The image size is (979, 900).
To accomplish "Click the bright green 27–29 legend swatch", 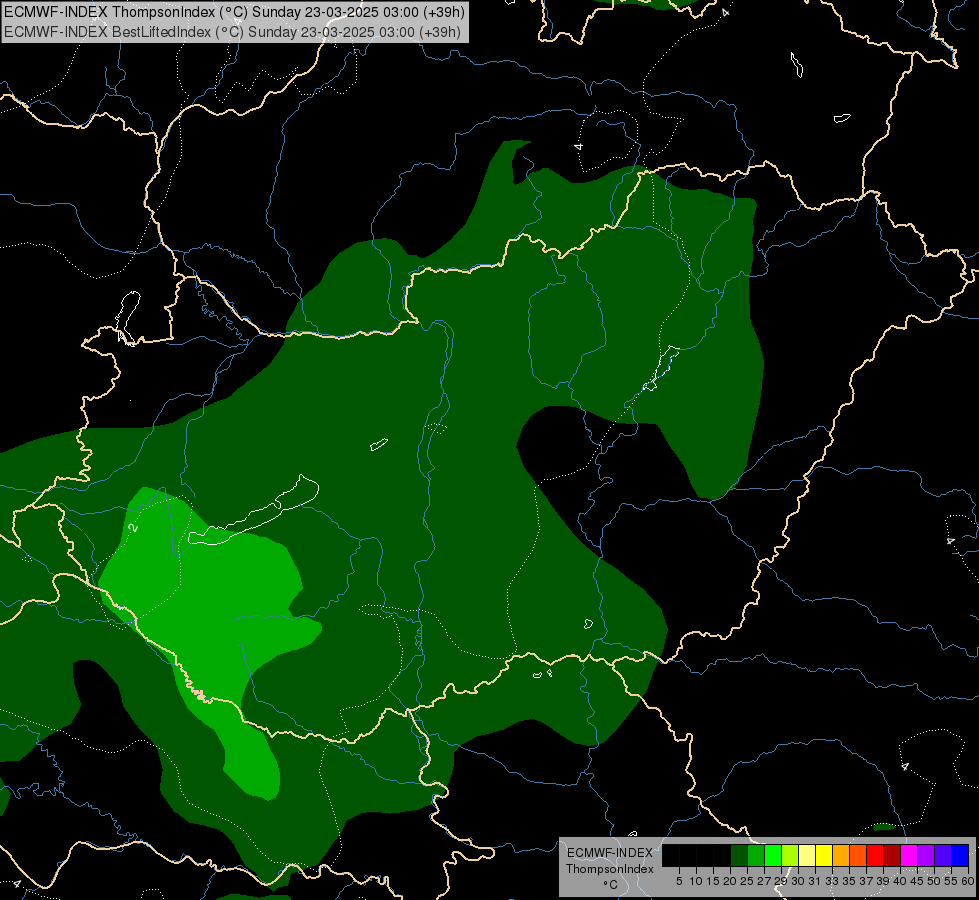I will 773,856.
